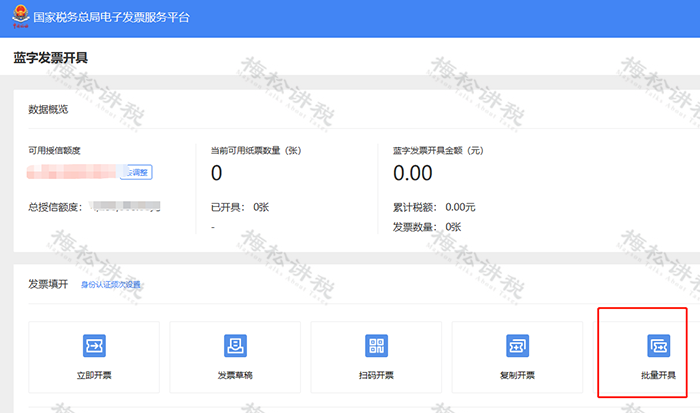The width and height of the screenshot is (700, 413).
Task: Click the 发票填开 section title
Action: pyautogui.click(x=48, y=284)
